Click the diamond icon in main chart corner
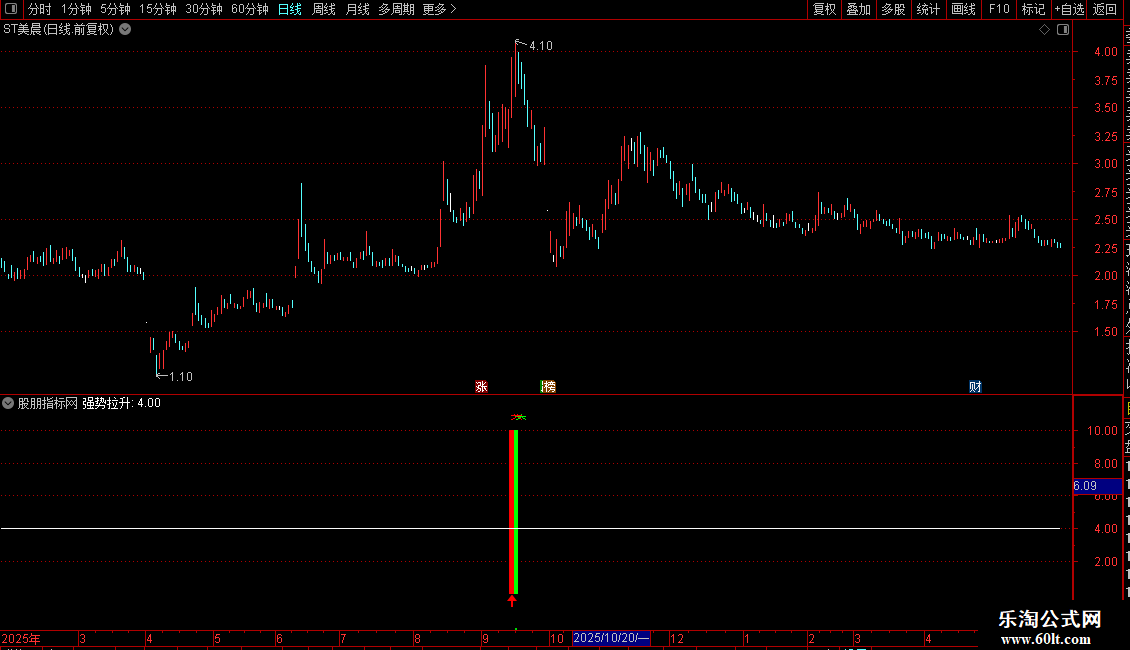This screenshot has width=1130, height=650. pos(1044,30)
